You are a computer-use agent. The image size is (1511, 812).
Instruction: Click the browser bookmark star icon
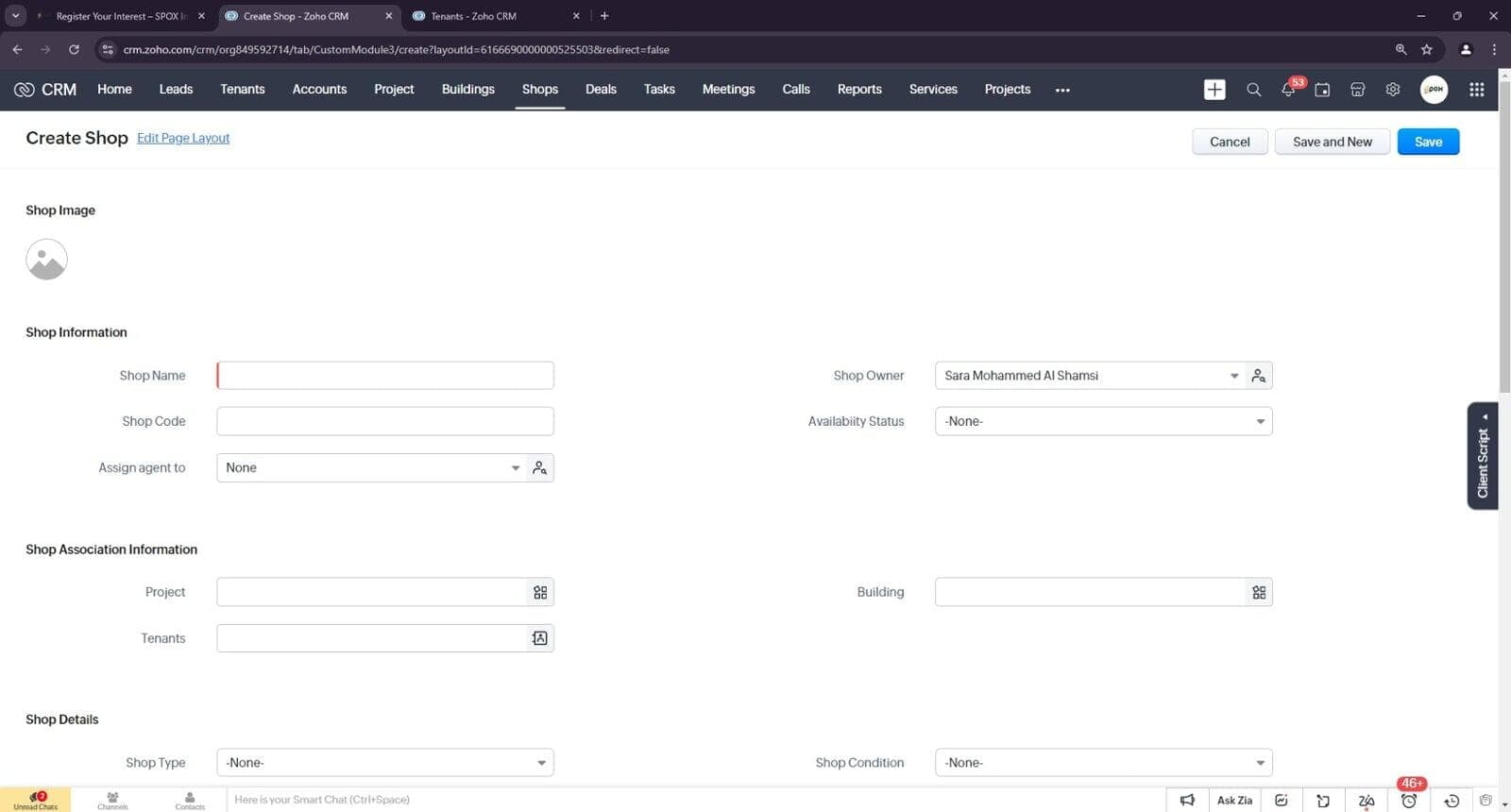point(1427,49)
